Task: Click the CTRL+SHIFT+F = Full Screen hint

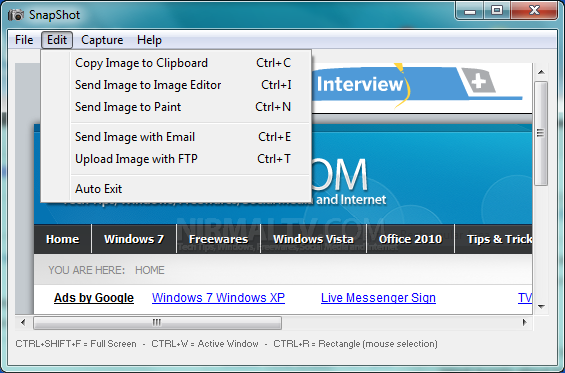Action: [76, 344]
